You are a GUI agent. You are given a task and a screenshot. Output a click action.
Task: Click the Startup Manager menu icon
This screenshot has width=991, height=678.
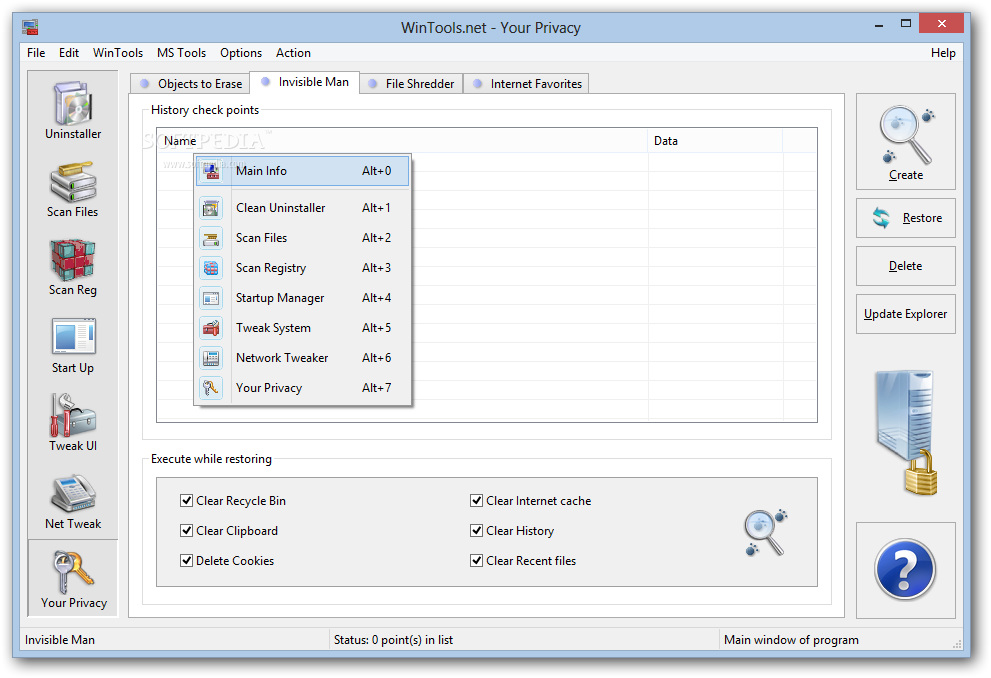[x=211, y=298]
